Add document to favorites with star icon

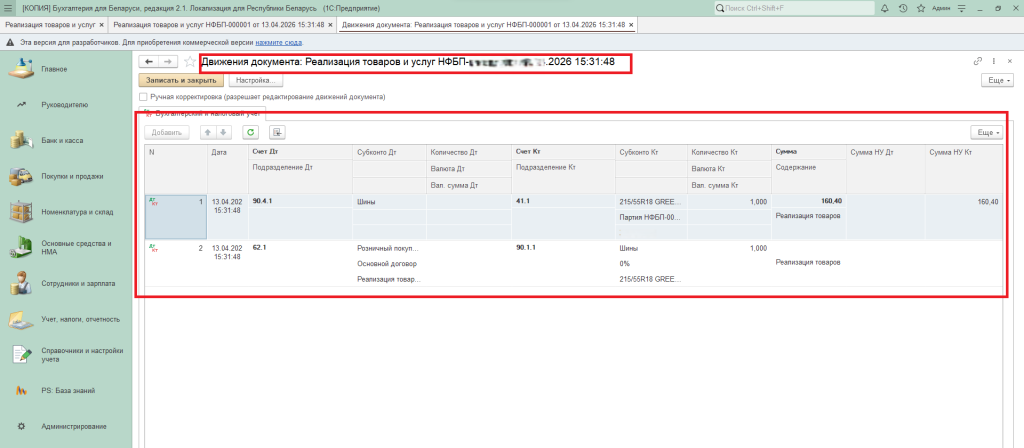tap(189, 62)
